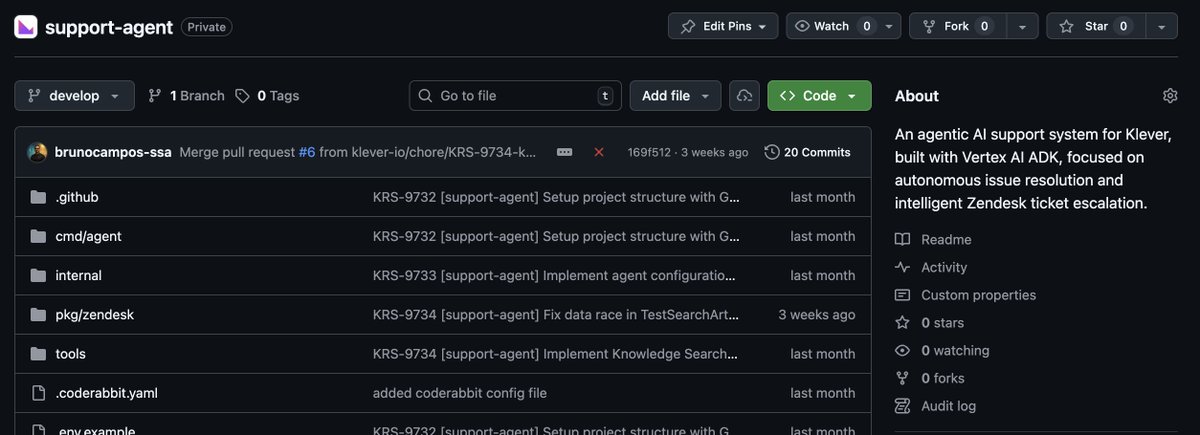Click folder icon beside tools
The height and width of the screenshot is (435, 1200).
38,353
